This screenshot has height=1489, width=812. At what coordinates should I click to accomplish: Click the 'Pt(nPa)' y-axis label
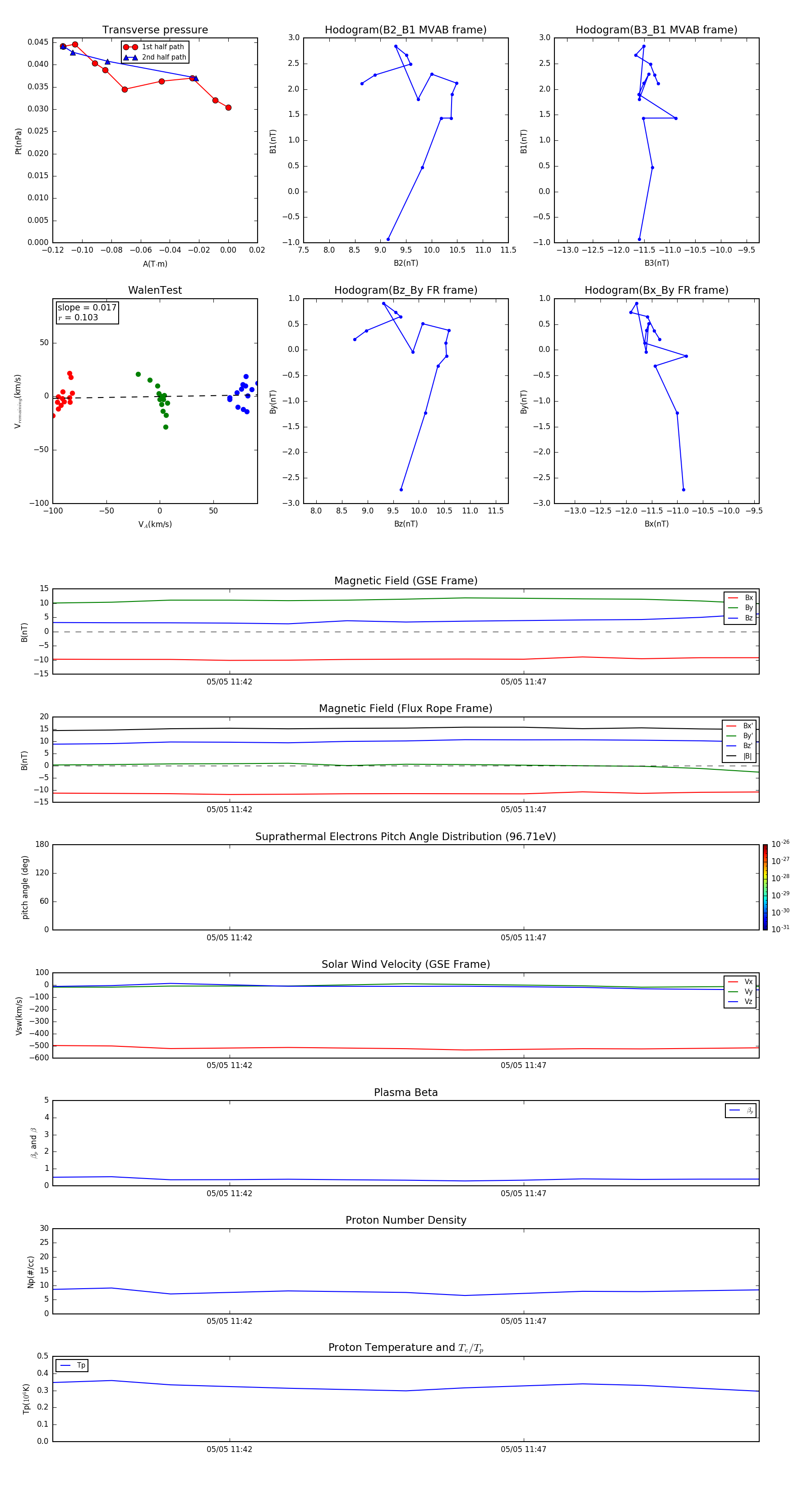point(18,140)
